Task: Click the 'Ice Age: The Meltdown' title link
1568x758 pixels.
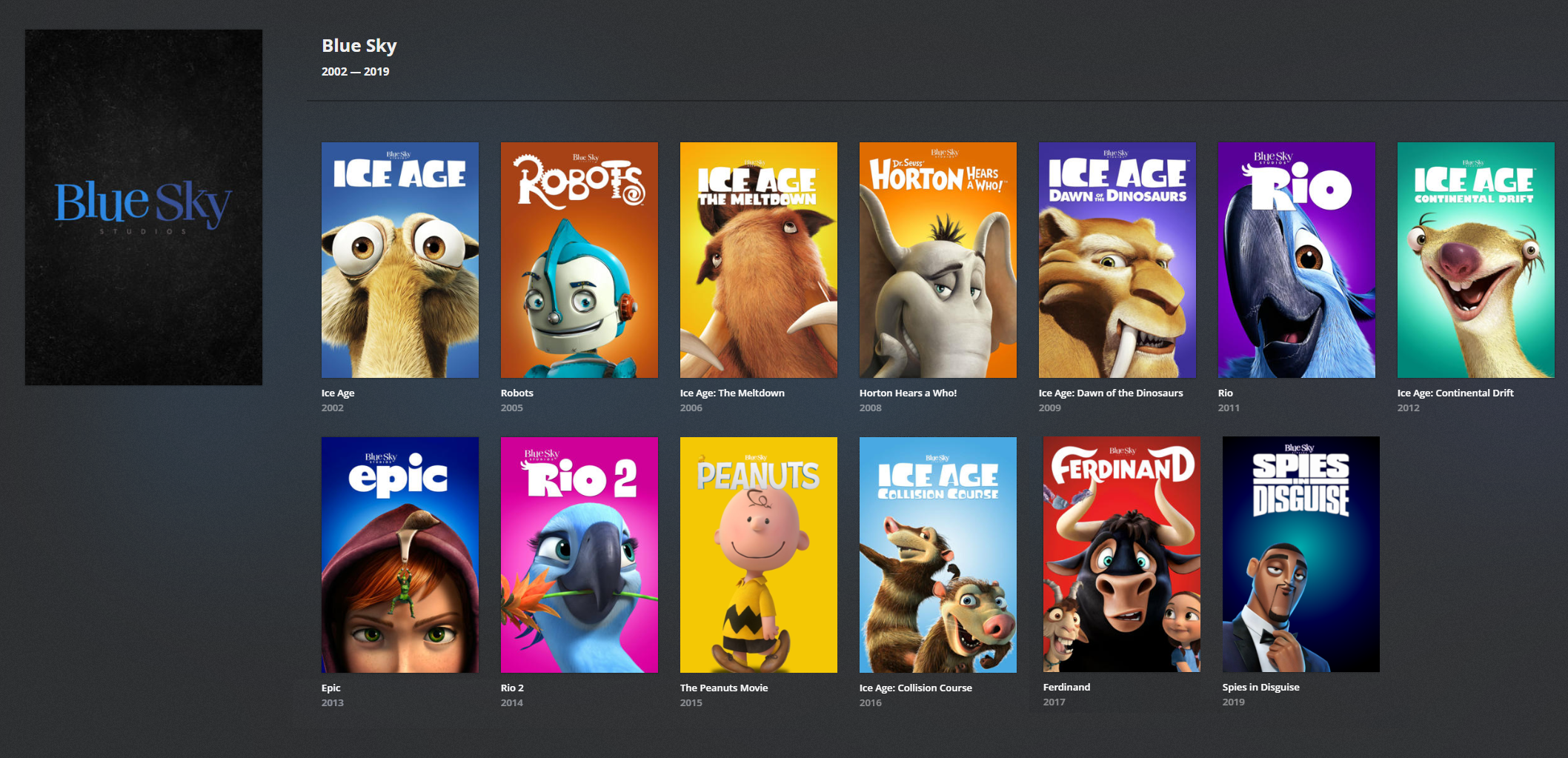Action: coord(732,393)
